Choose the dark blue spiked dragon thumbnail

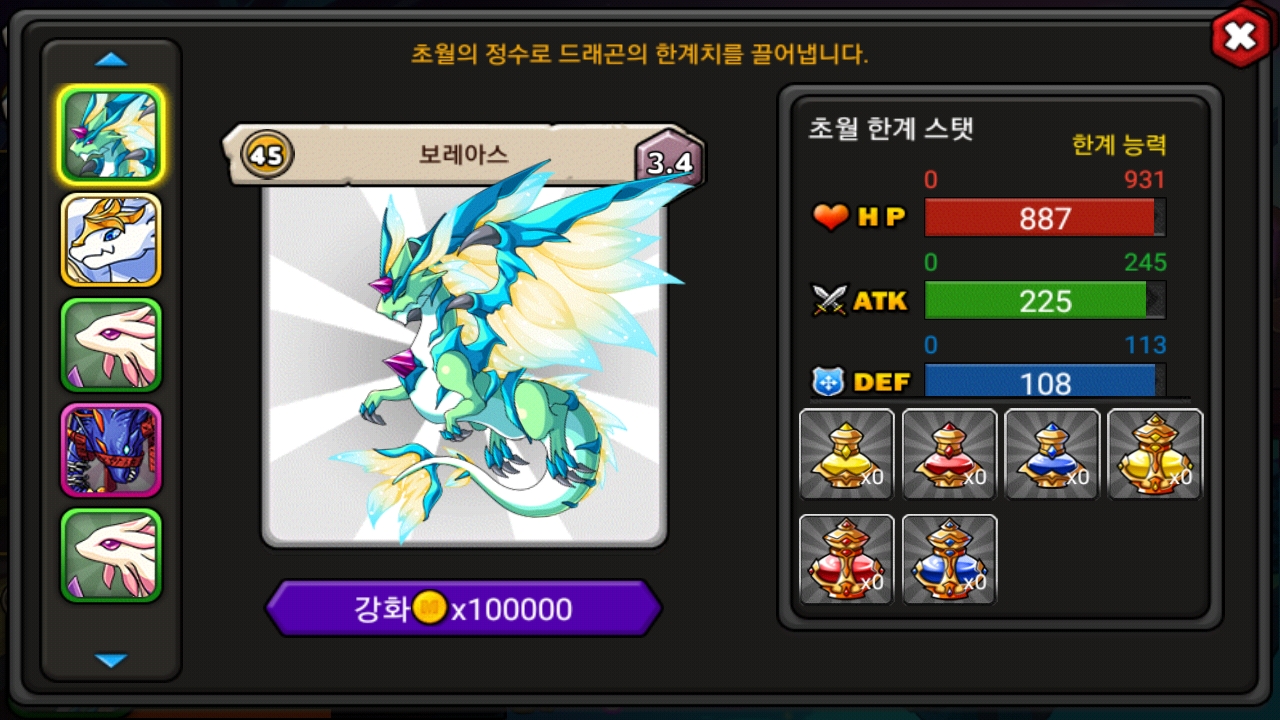[x=111, y=450]
